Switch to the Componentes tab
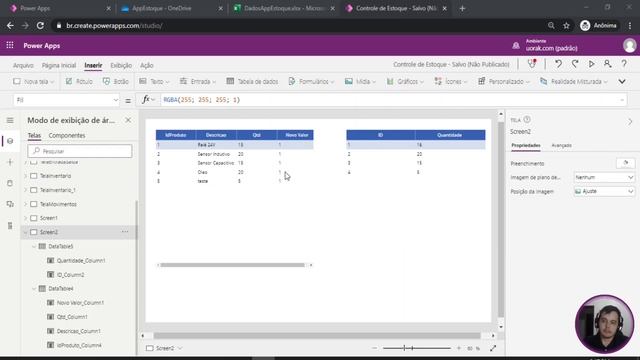This screenshot has height=360, width=640. tap(67, 136)
